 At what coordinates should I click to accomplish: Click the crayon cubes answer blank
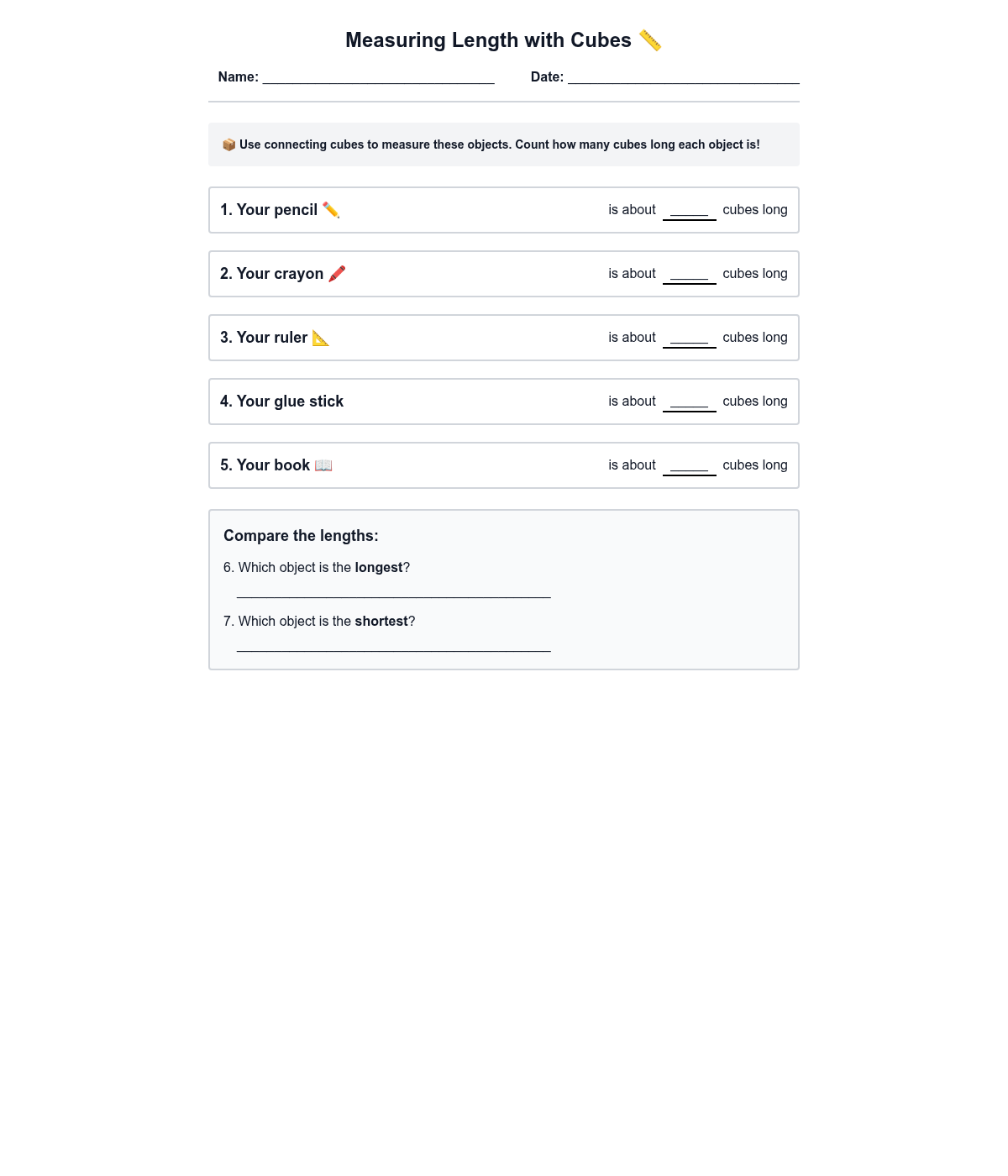(x=689, y=275)
